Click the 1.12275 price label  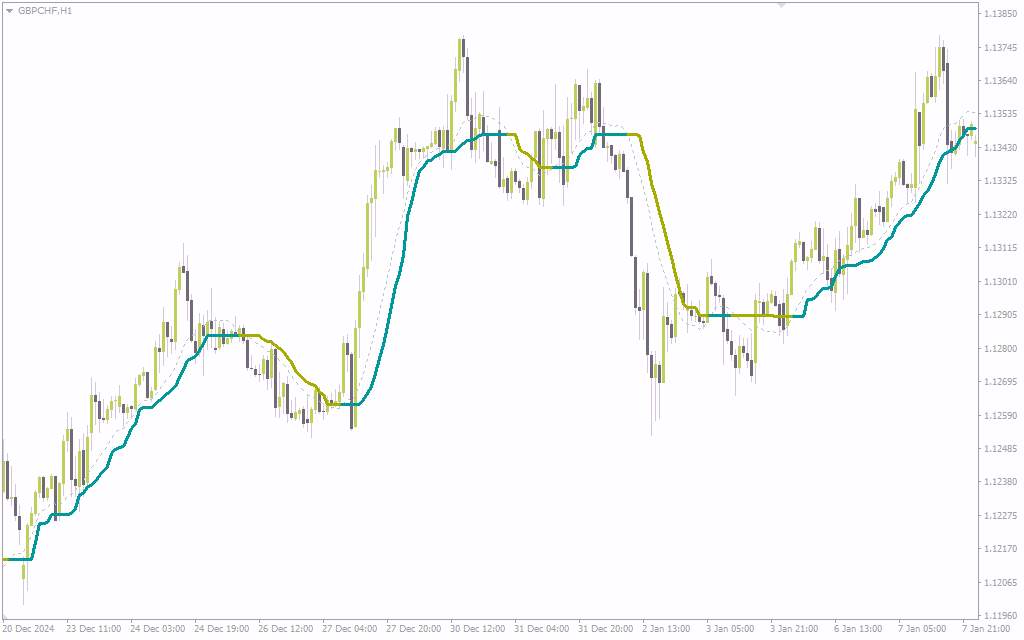pyautogui.click(x=1000, y=515)
